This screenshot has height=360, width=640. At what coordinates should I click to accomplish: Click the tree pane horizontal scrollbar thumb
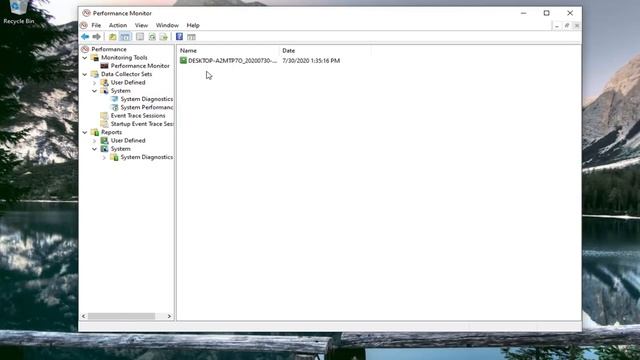121,316
